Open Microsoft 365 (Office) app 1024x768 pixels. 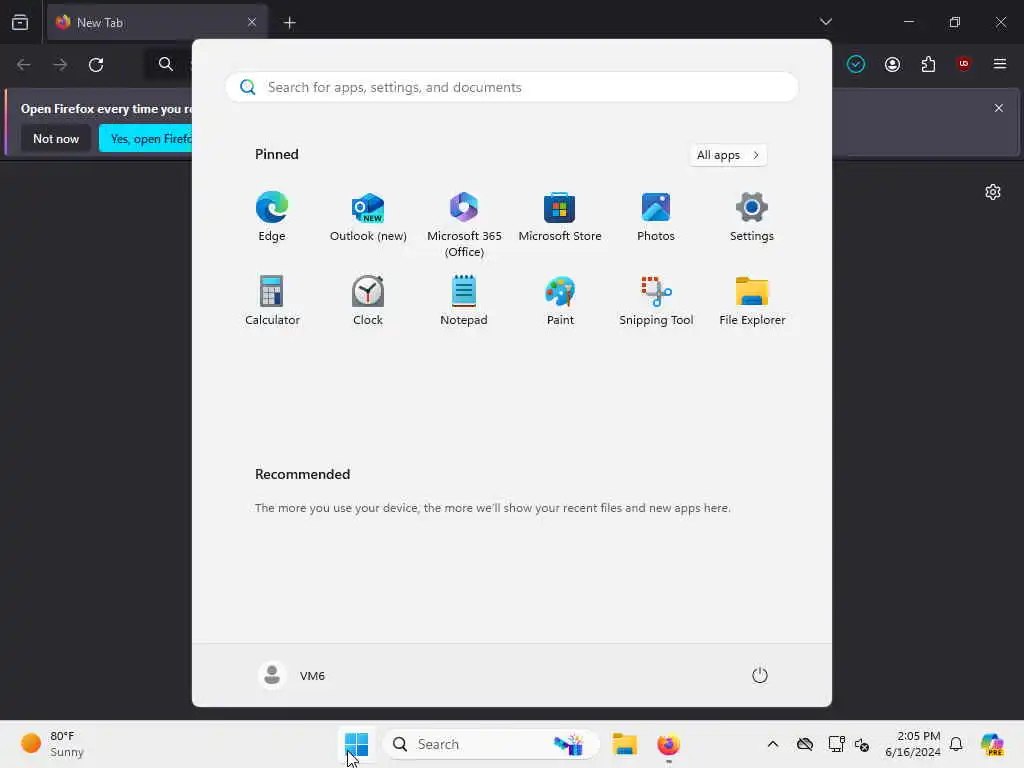click(464, 224)
